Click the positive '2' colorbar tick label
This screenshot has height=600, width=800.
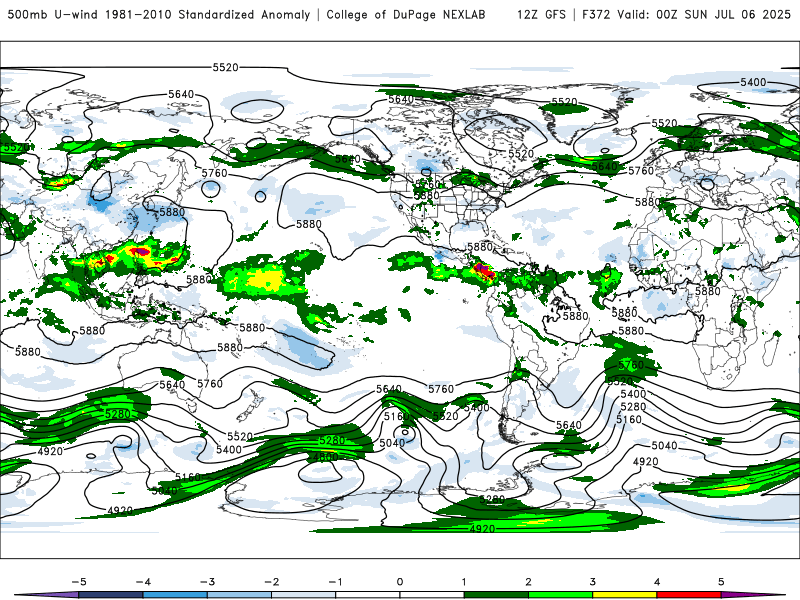pyautogui.click(x=529, y=582)
